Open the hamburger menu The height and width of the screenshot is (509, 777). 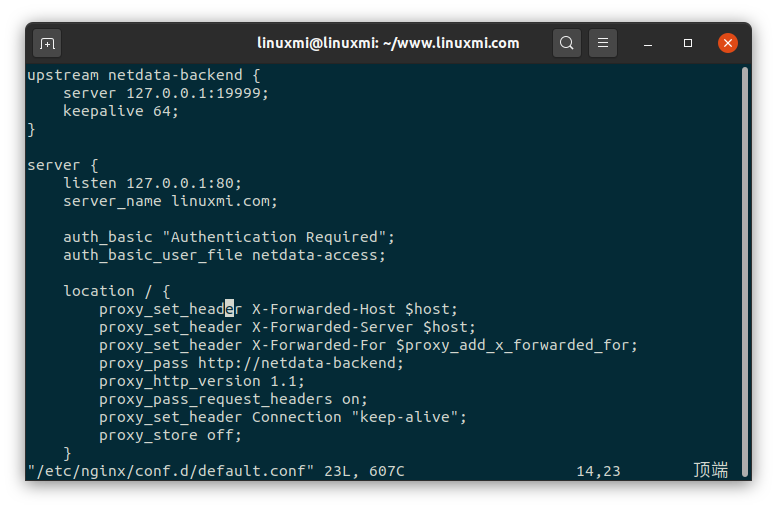(602, 44)
